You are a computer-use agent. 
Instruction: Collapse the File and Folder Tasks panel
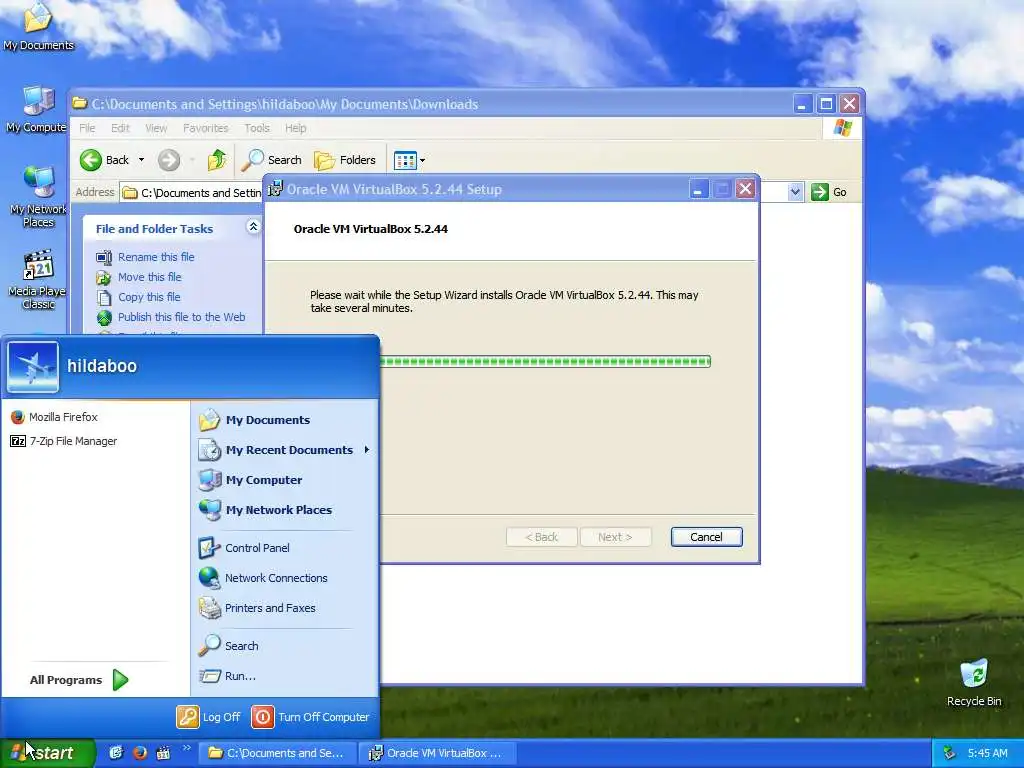click(x=253, y=227)
